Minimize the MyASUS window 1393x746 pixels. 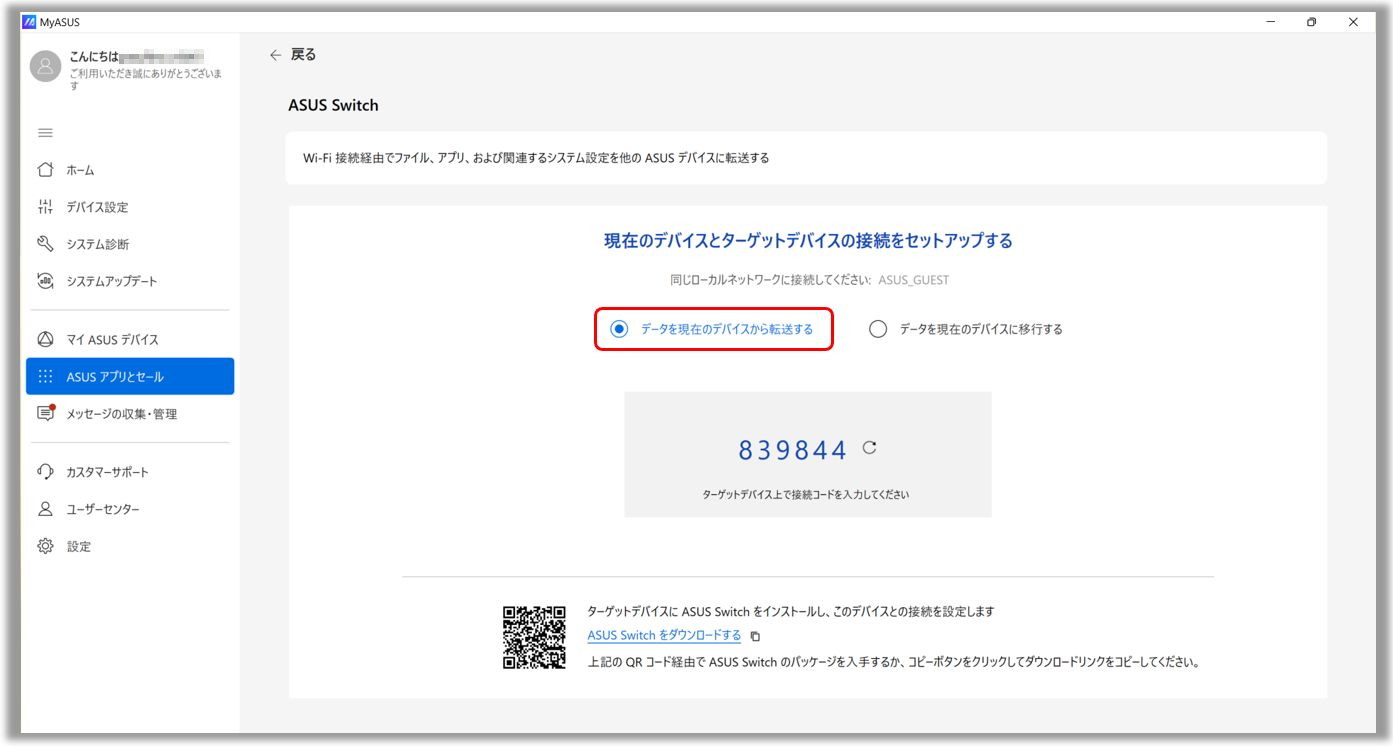click(1270, 22)
